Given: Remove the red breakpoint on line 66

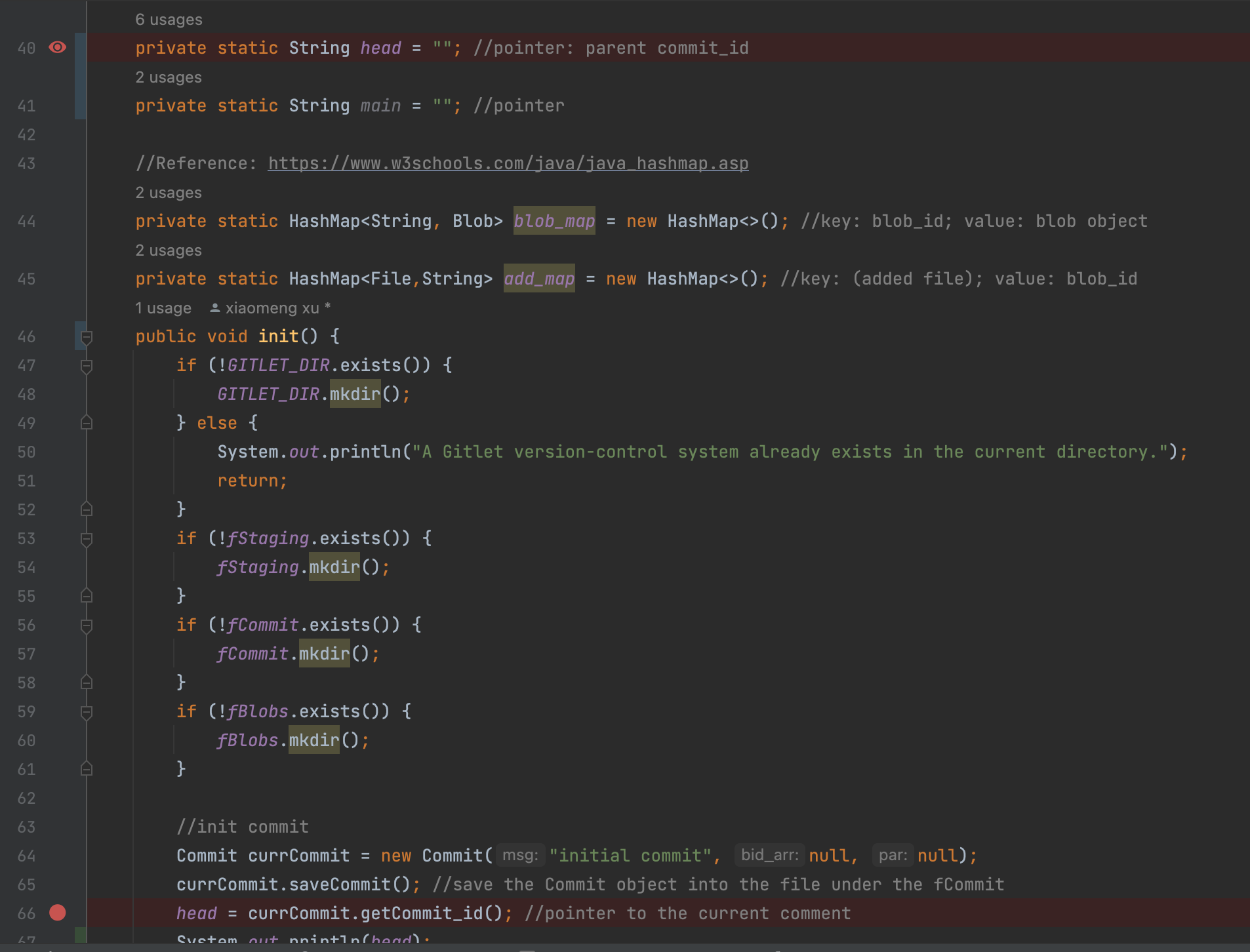Looking at the screenshot, I should [58, 913].
